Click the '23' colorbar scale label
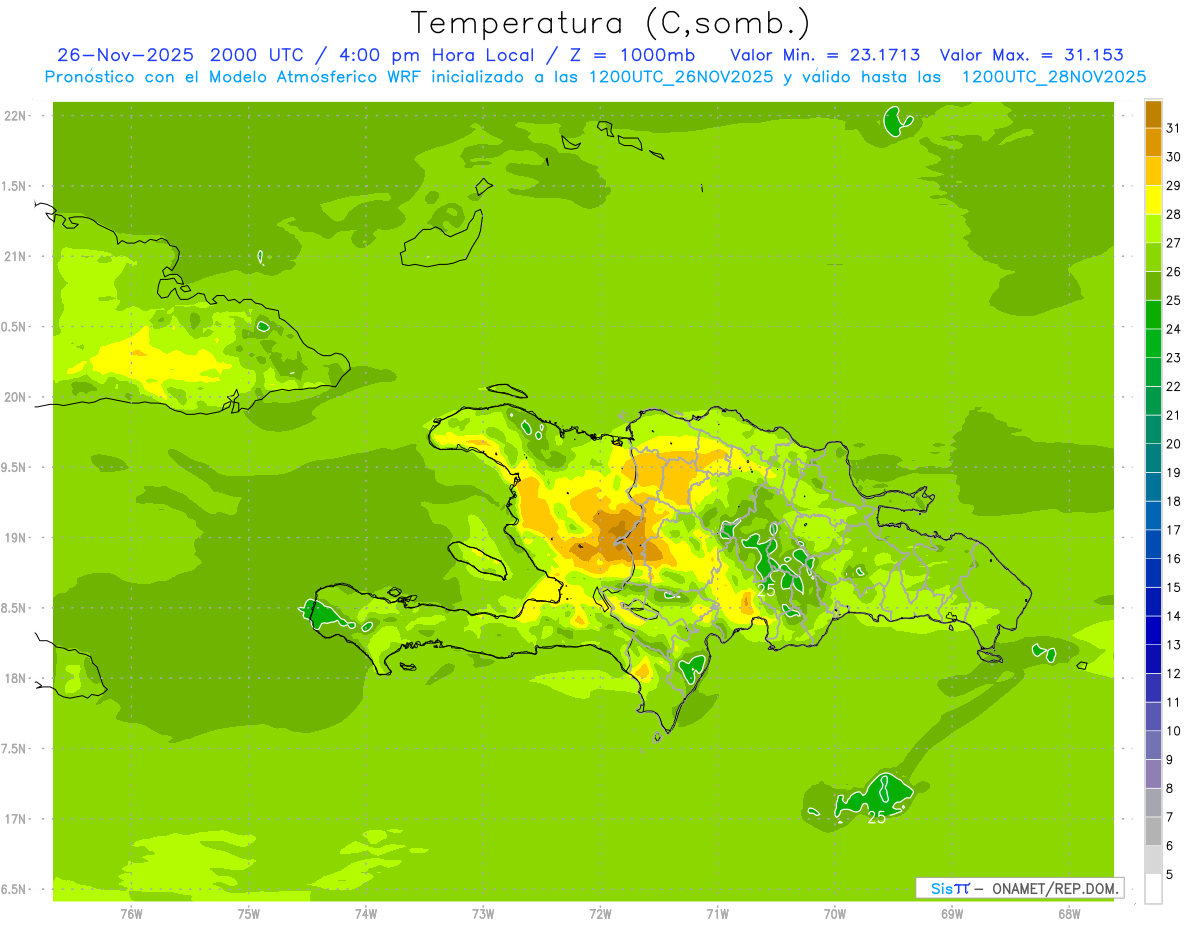Screen dimensions: 1200x927 click(1174, 358)
